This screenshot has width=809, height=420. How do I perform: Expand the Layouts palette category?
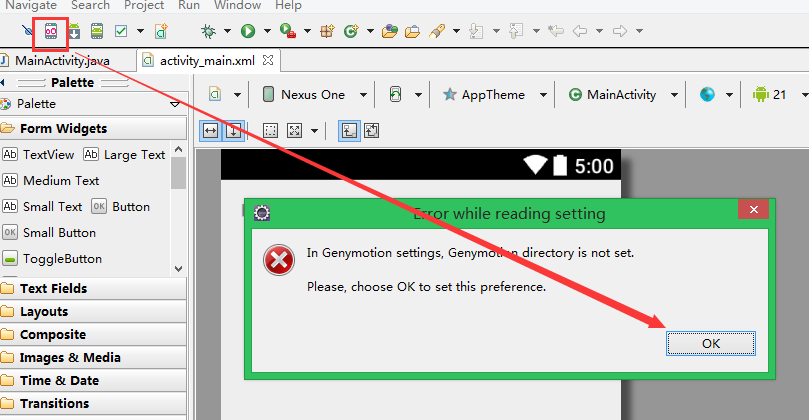click(x=93, y=312)
